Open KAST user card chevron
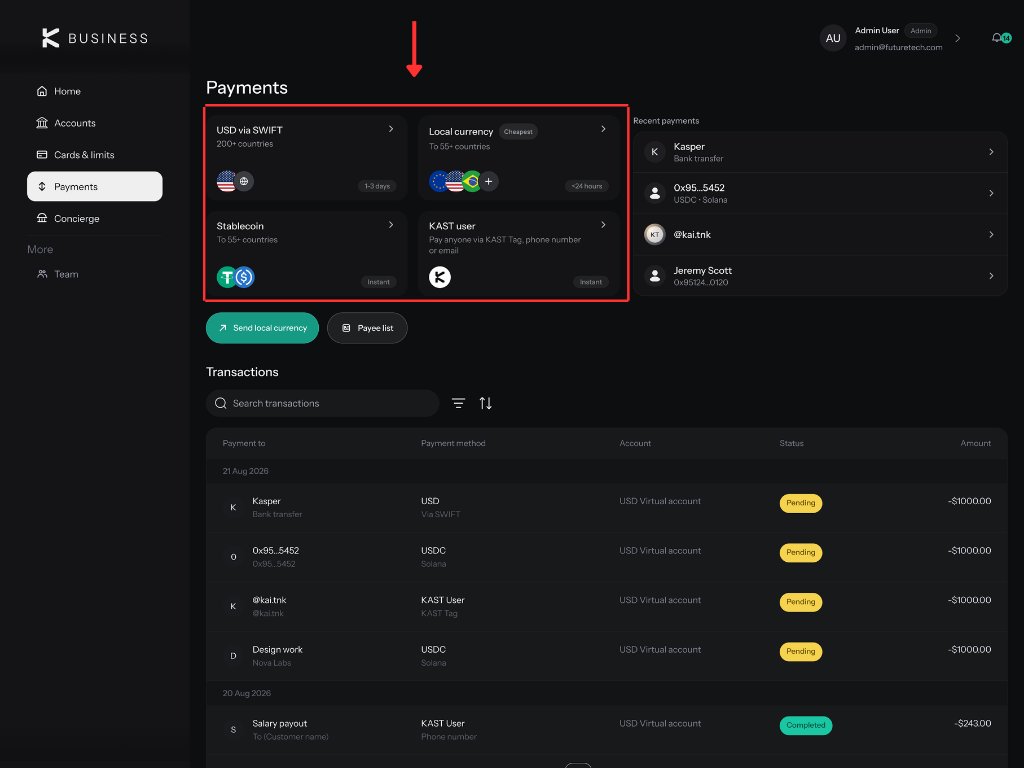The width and height of the screenshot is (1024, 768). (603, 225)
